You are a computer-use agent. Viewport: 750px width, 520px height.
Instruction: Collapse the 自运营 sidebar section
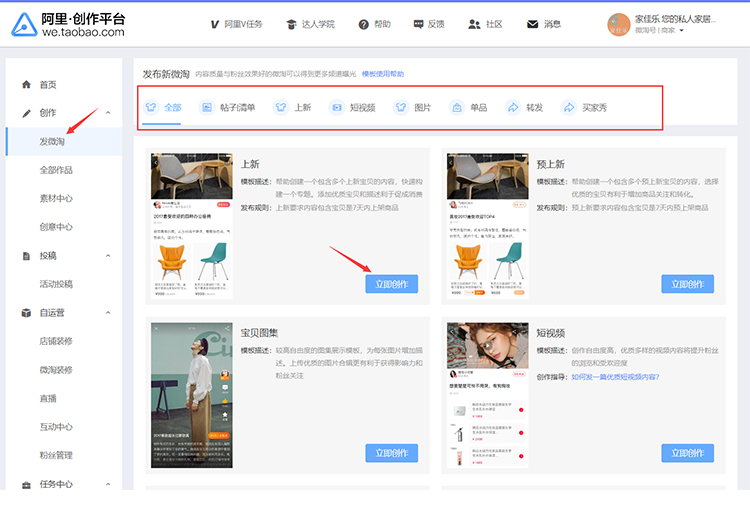point(108,313)
